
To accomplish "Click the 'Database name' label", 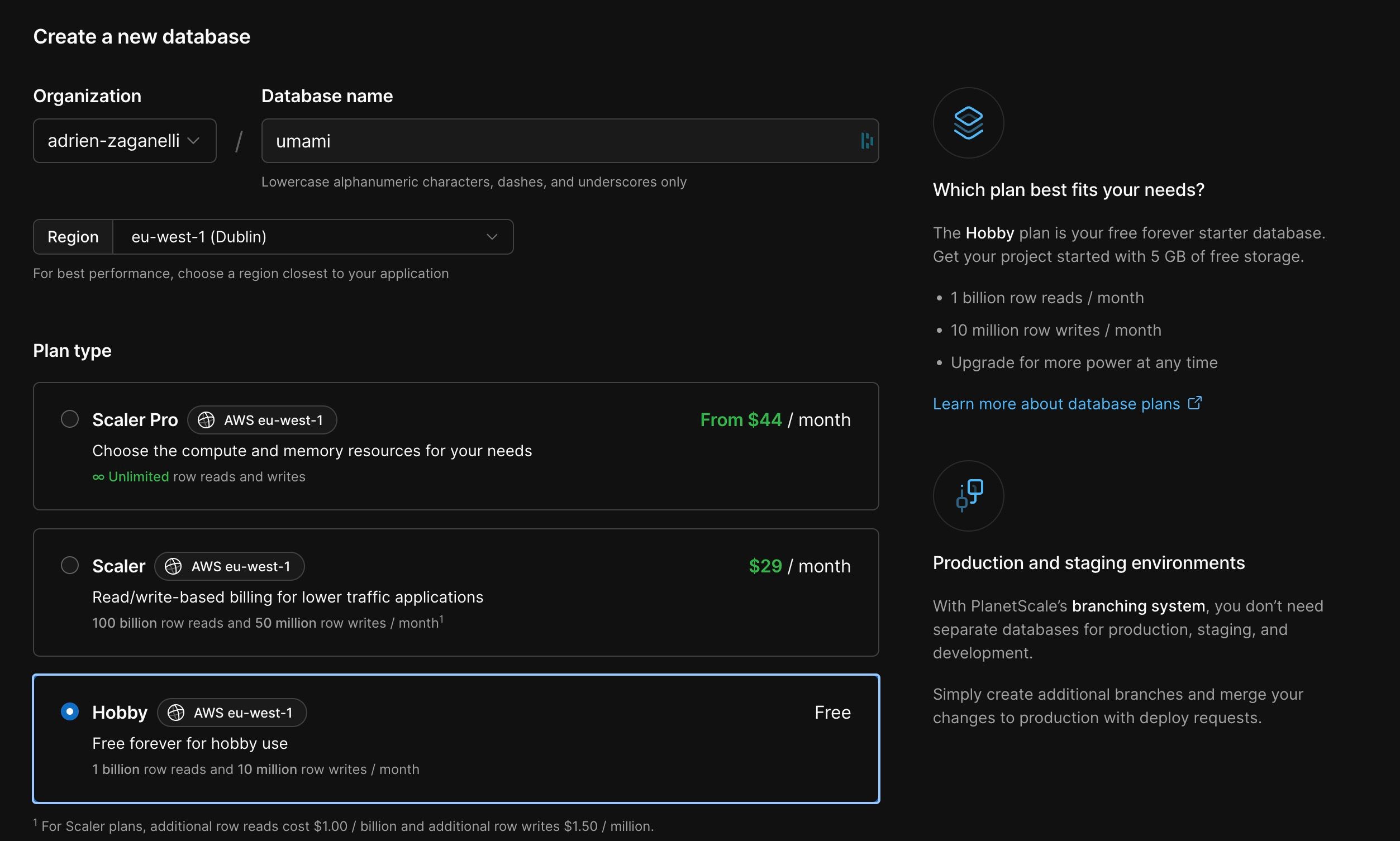I will [327, 97].
